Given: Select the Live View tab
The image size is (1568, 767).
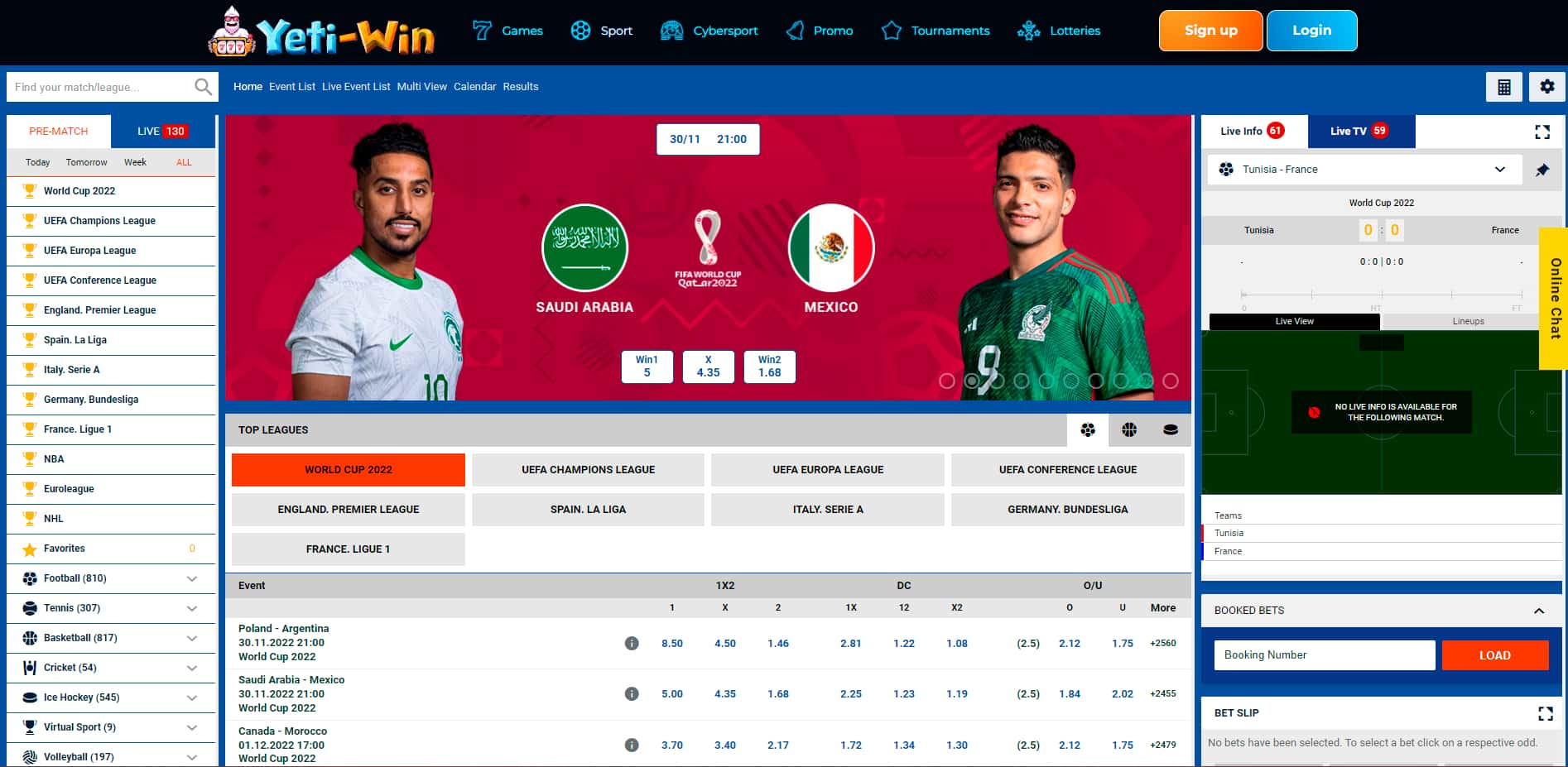Looking at the screenshot, I should coord(1294,321).
